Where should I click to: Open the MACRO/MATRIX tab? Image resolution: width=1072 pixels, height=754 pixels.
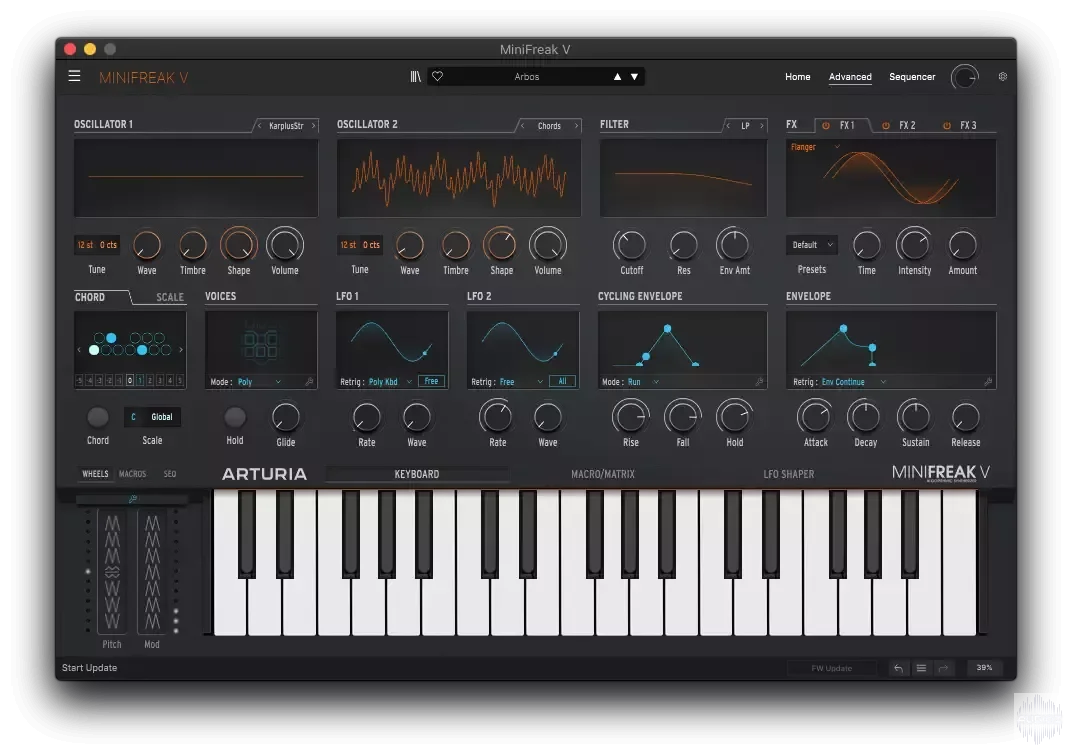coord(603,474)
